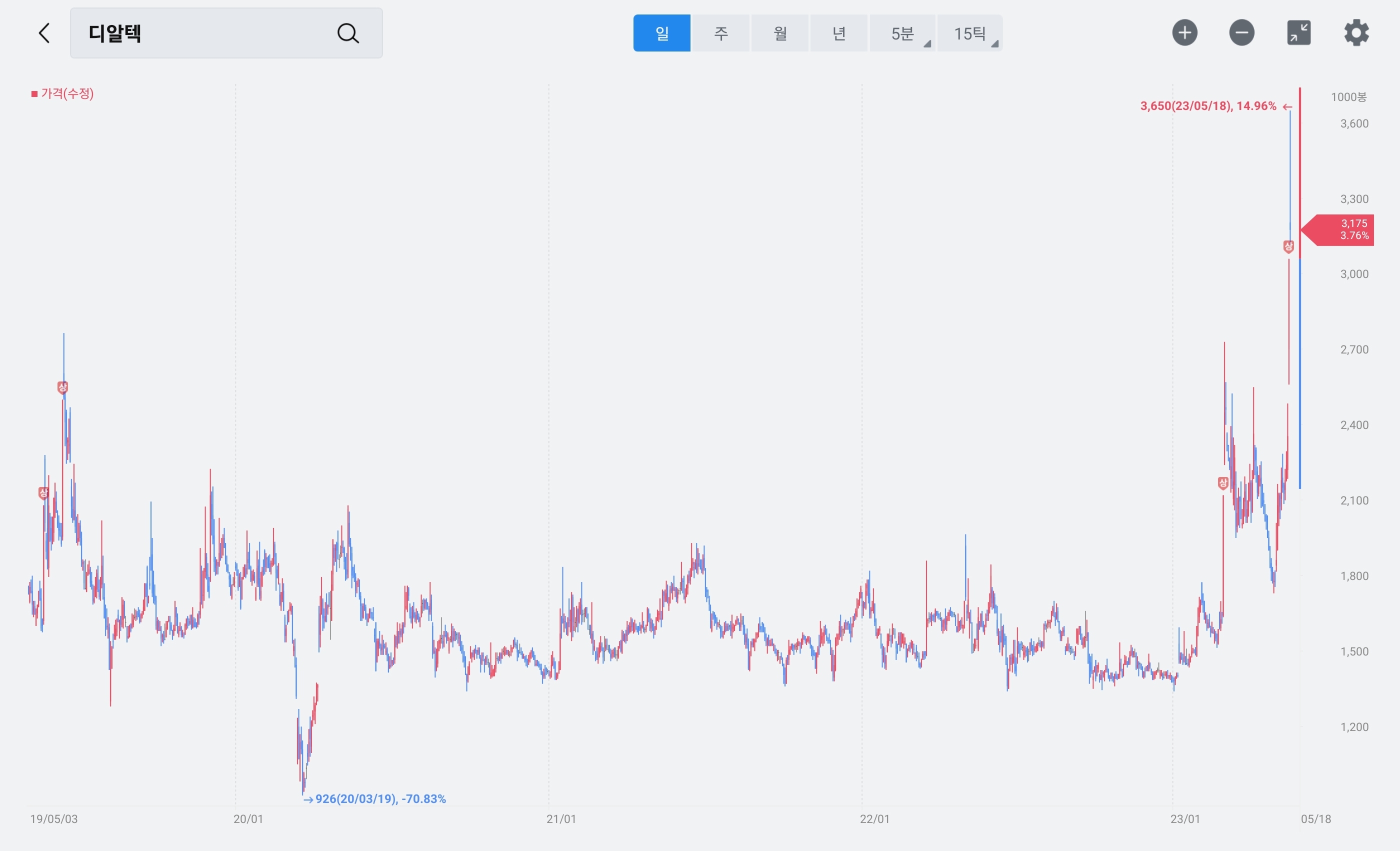Open the 15틱 tick interval dropdown
1400x851 pixels.
(x=969, y=33)
